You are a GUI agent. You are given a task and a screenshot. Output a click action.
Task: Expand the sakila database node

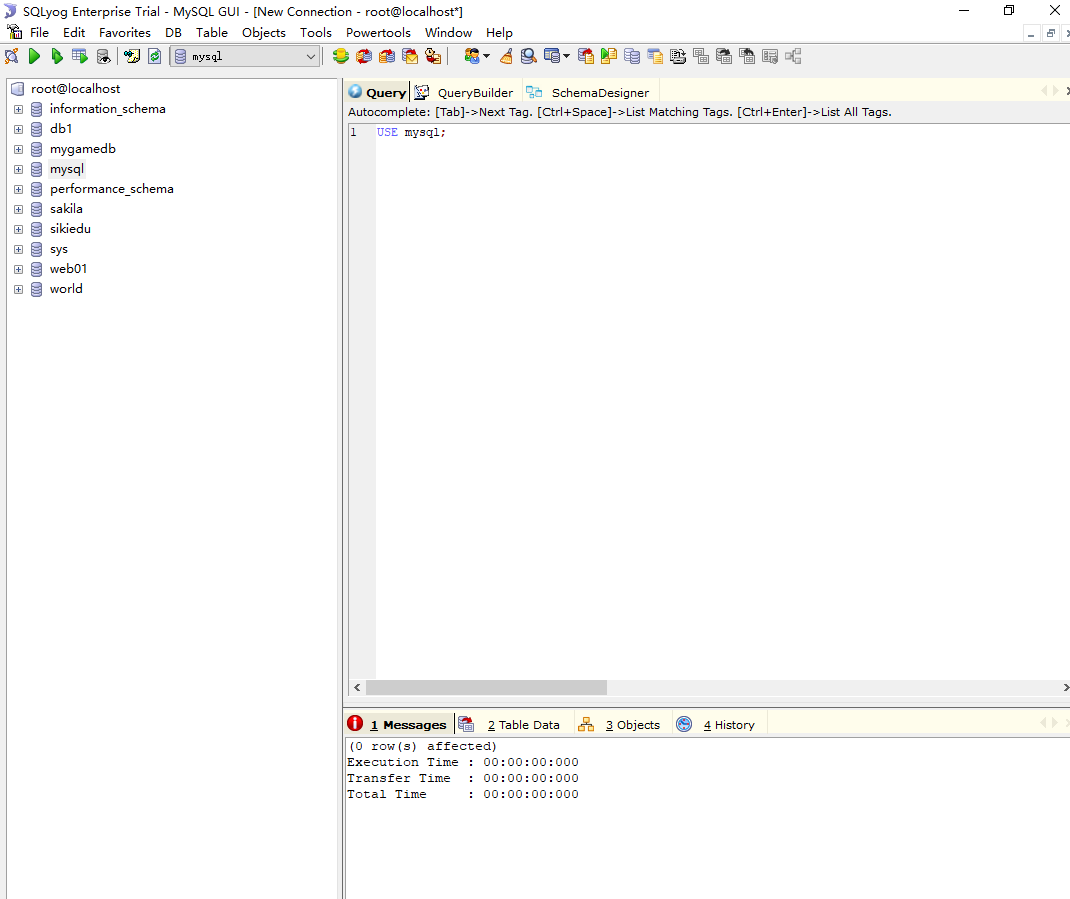coord(18,210)
